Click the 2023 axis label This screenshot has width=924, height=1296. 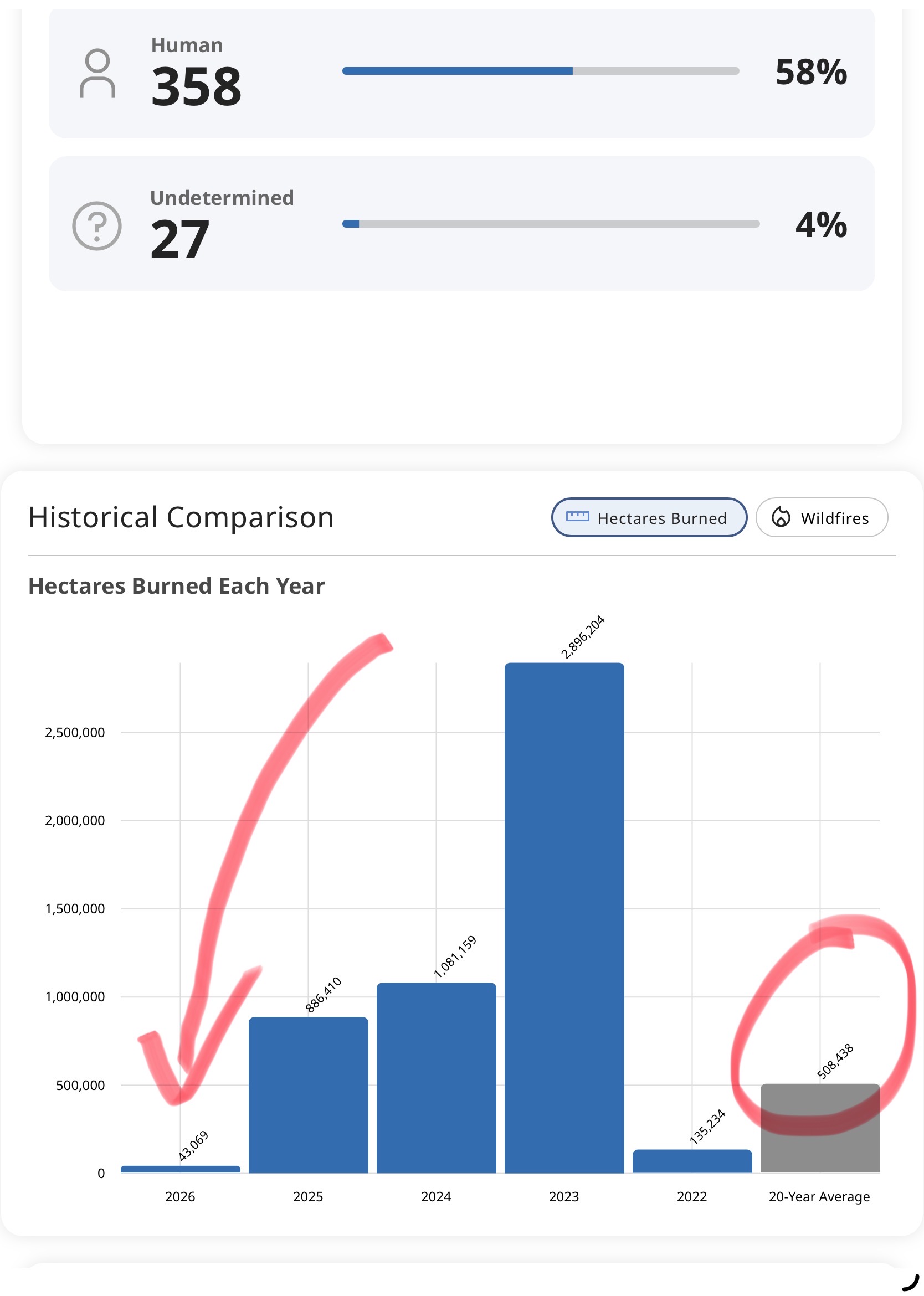click(x=564, y=1196)
